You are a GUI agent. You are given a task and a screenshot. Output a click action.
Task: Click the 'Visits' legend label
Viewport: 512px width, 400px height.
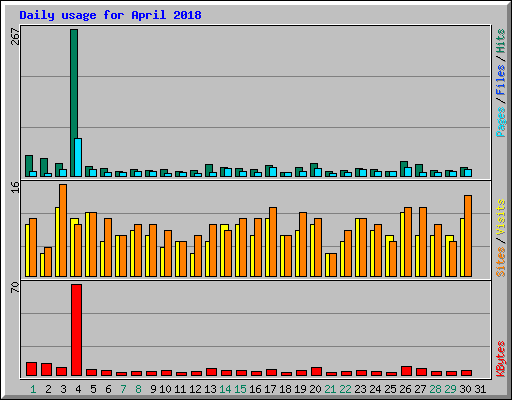click(501, 218)
